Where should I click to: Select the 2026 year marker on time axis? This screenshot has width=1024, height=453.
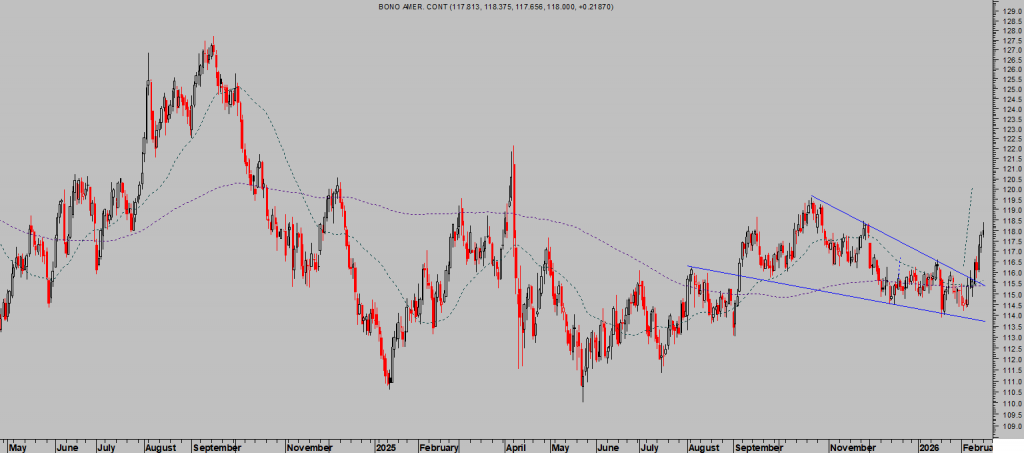coord(929,446)
